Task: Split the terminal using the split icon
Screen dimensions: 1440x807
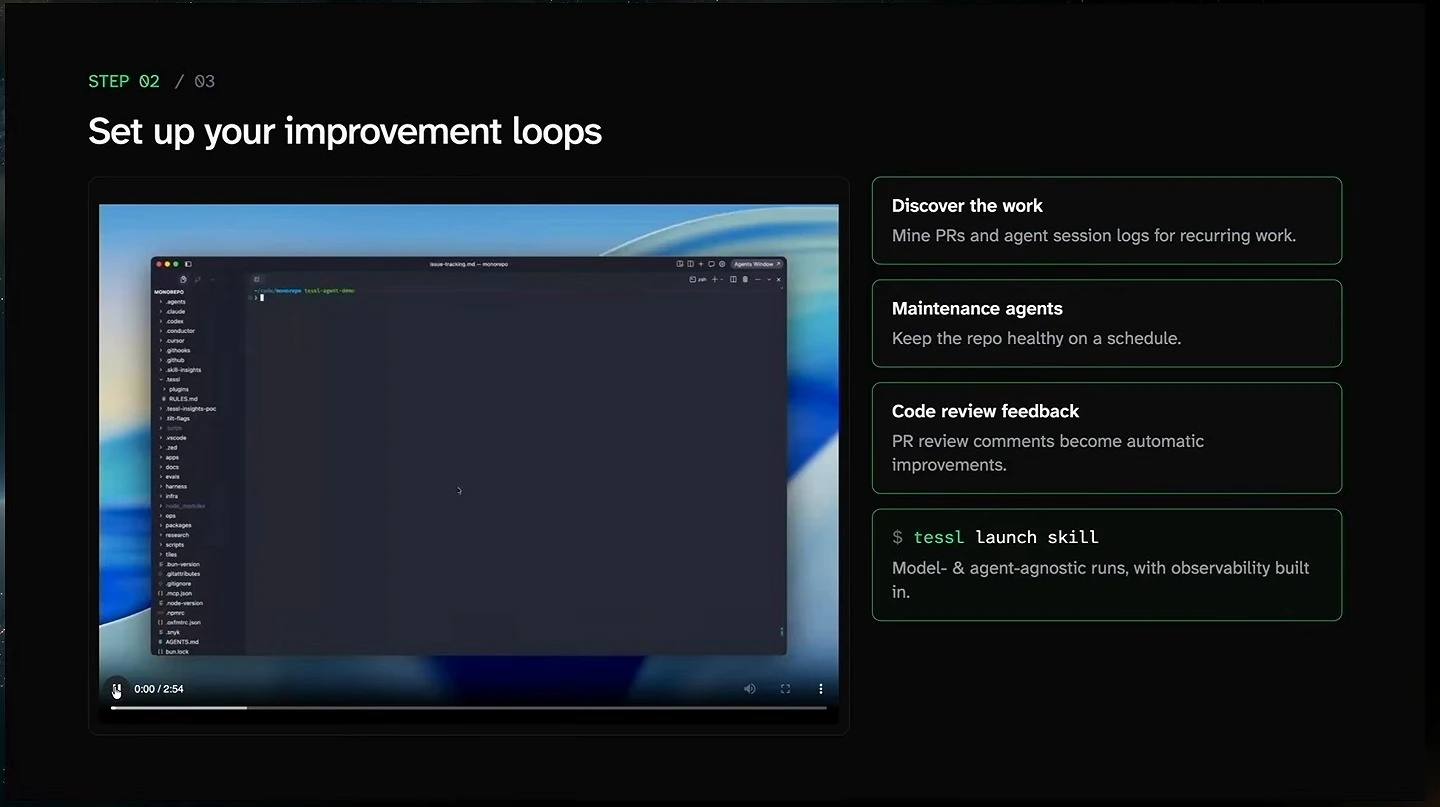Action: pos(733,280)
